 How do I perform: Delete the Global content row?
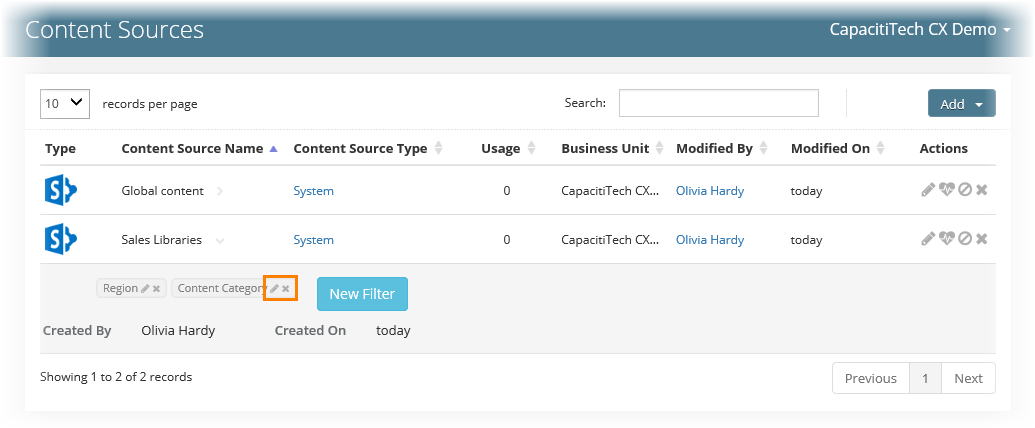(982, 190)
